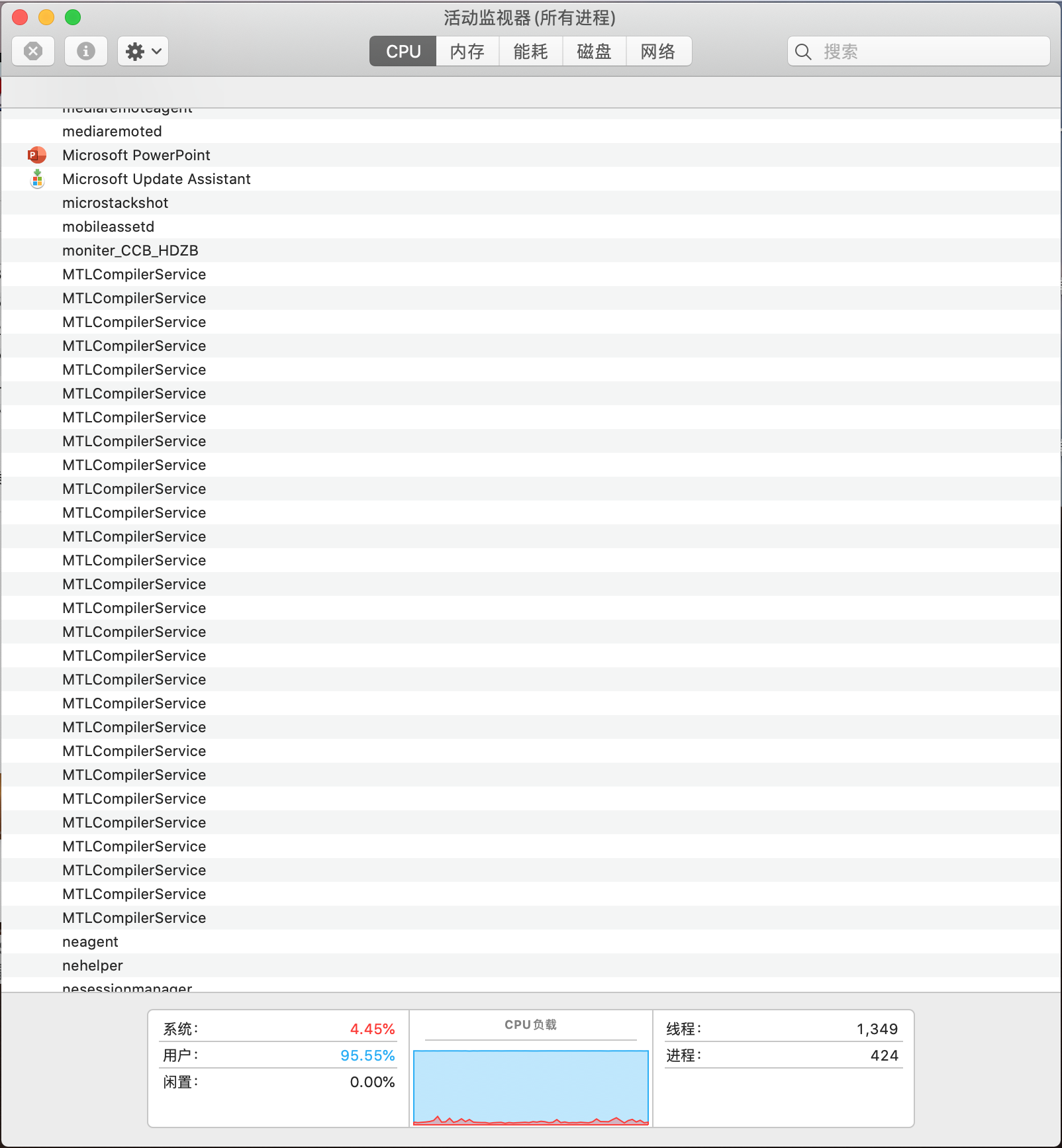Select the mediaremoted process row

112,131
